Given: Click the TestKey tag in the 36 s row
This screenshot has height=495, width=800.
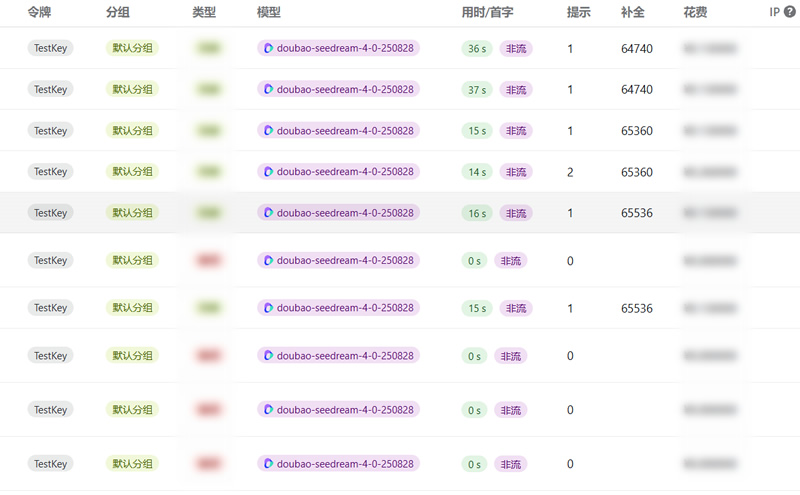Looking at the screenshot, I should pyautogui.click(x=50, y=48).
